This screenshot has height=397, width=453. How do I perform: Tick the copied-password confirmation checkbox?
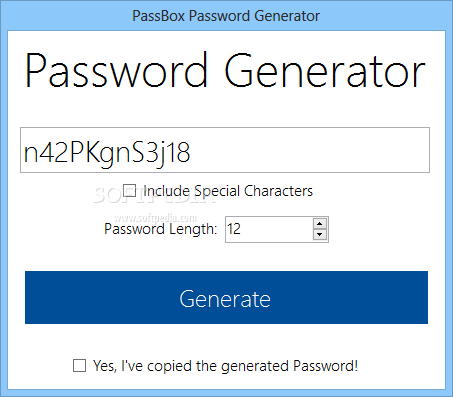coord(80,365)
